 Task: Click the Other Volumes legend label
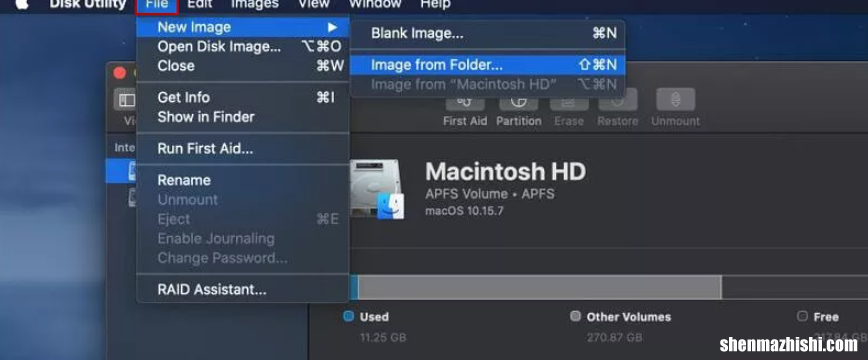629,317
